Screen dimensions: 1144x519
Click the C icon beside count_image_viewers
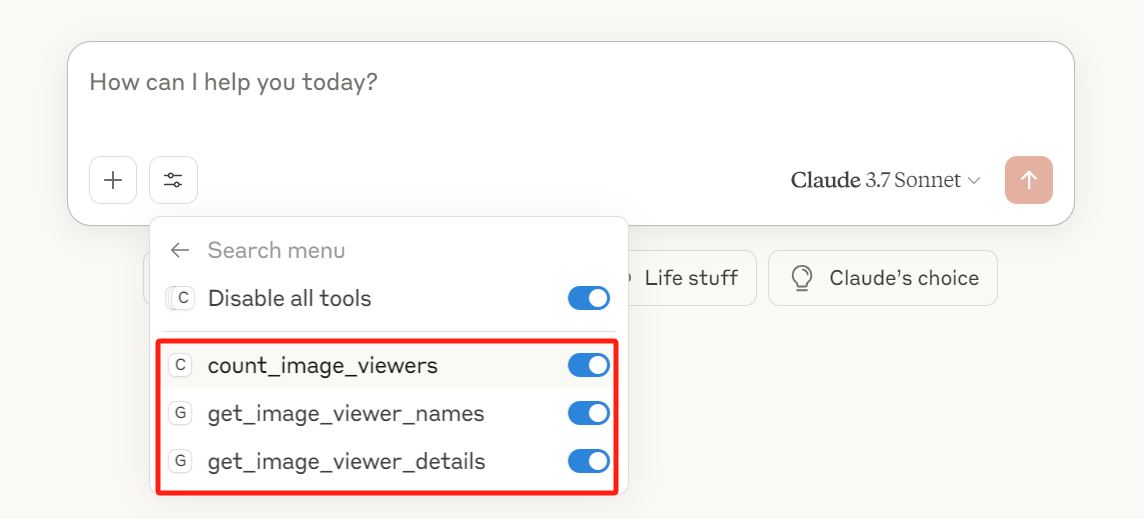[180, 365]
